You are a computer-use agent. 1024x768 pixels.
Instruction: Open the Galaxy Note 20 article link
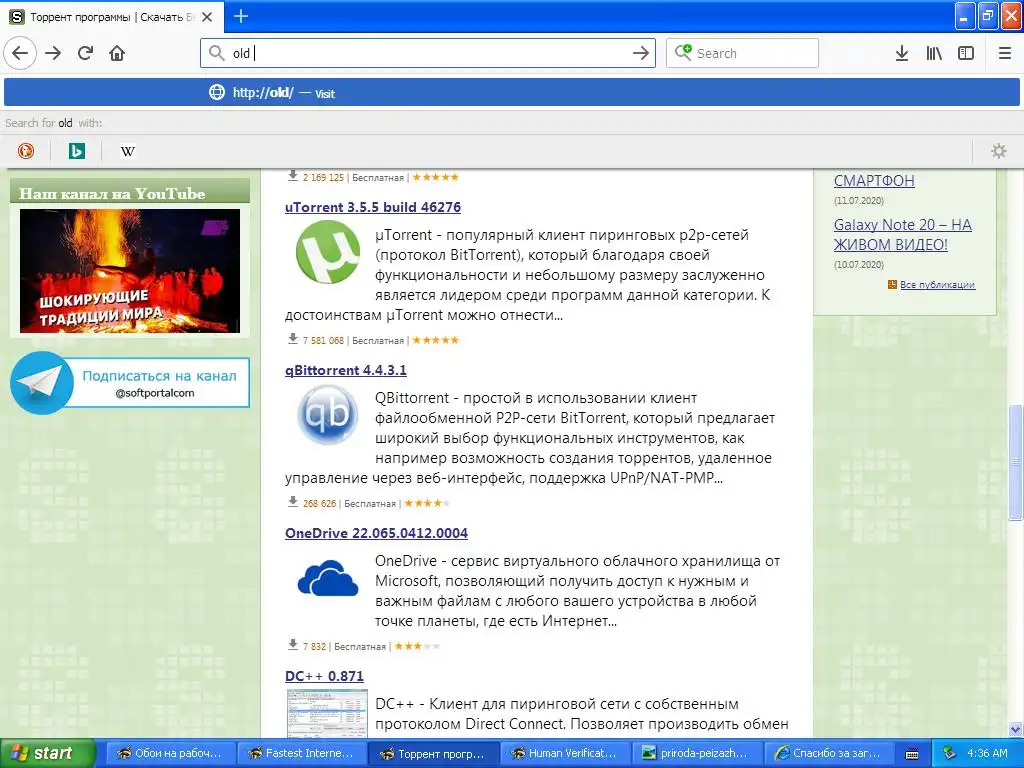pos(903,234)
